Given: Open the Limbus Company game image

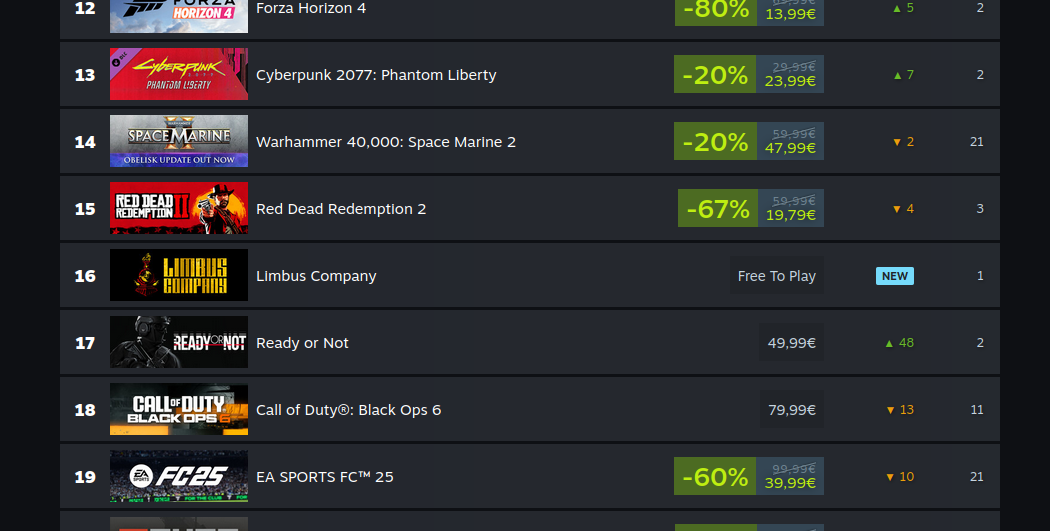Looking at the screenshot, I should coord(179,276).
